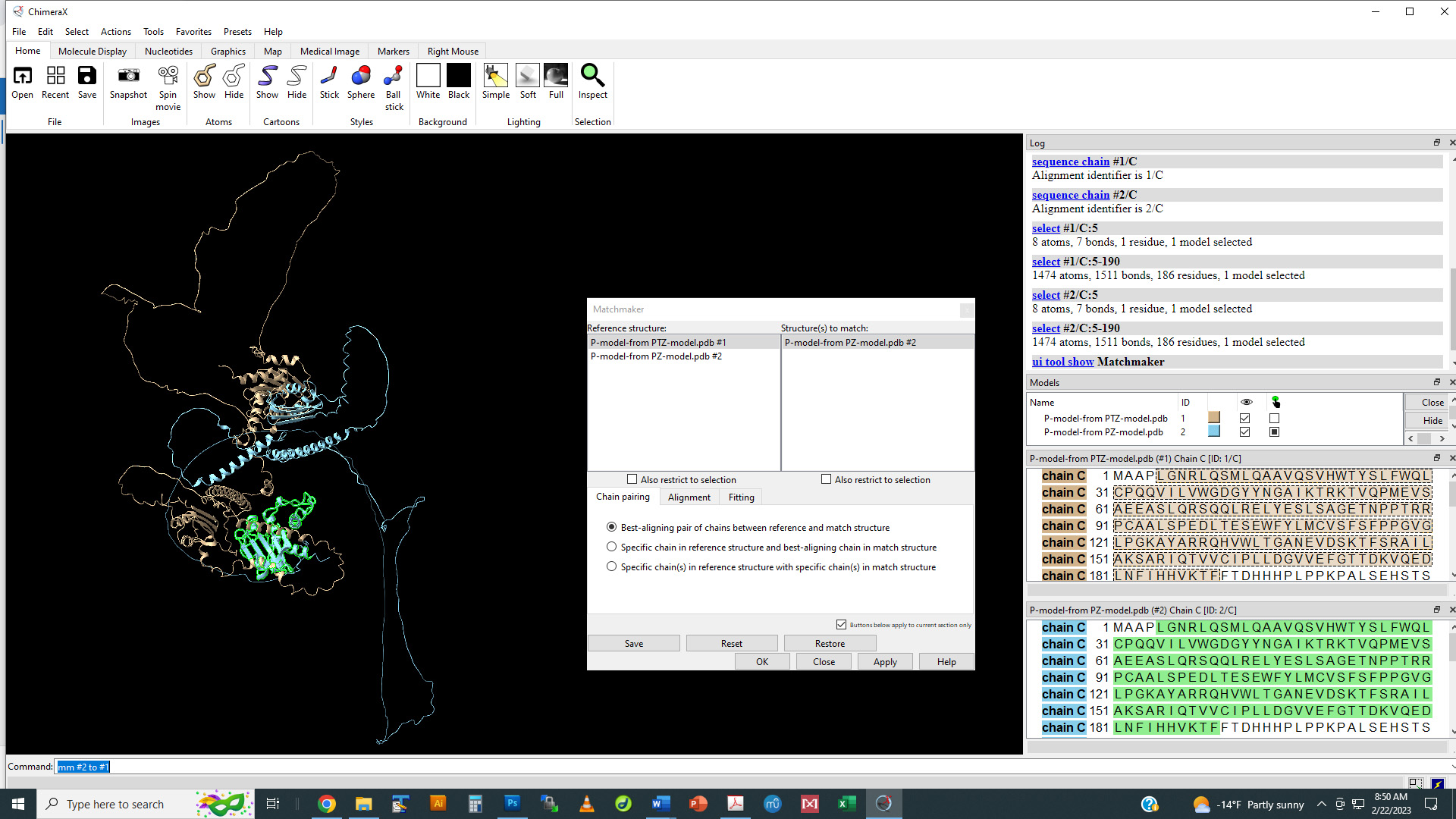The height and width of the screenshot is (819, 1456).
Task: Hide atoms using the Hide icon
Action: pos(234,83)
